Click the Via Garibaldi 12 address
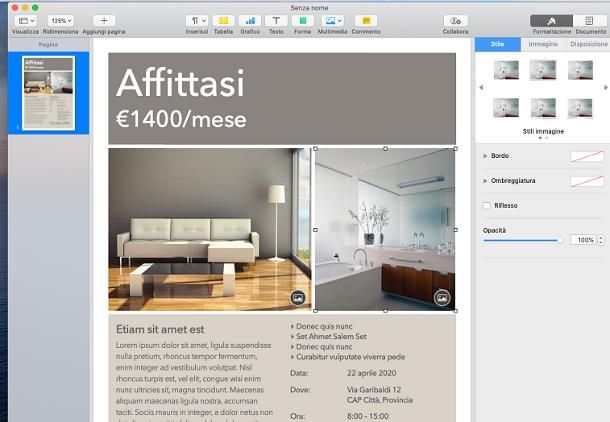This screenshot has width=610, height=422. [374, 389]
